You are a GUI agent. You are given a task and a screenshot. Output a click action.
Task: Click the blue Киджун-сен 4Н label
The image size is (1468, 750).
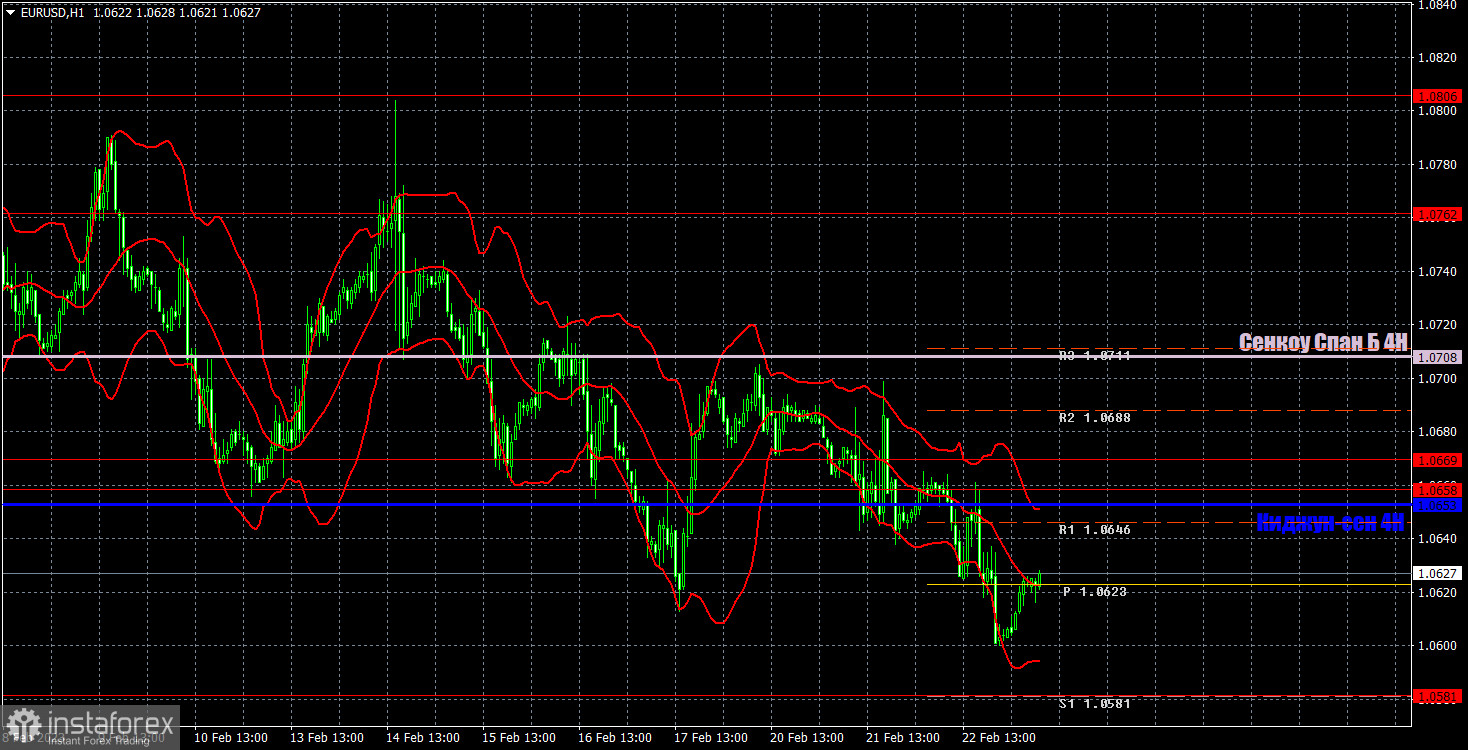click(x=1330, y=522)
